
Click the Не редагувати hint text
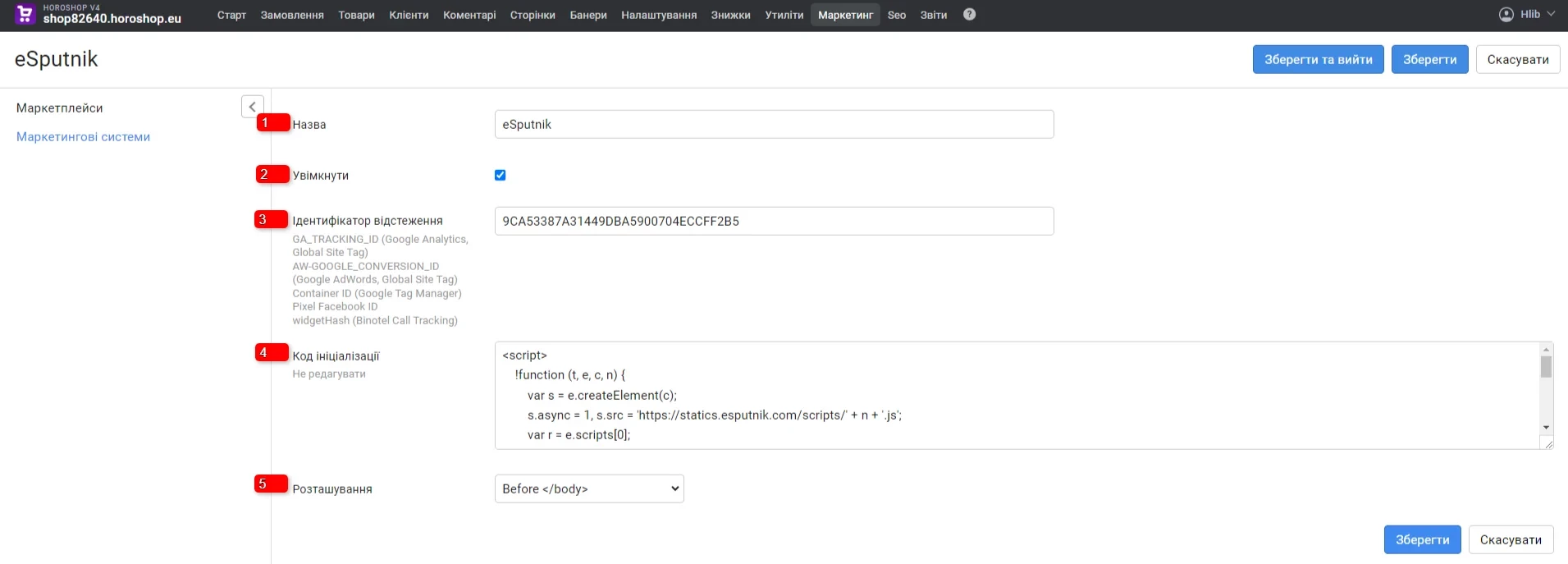(329, 374)
